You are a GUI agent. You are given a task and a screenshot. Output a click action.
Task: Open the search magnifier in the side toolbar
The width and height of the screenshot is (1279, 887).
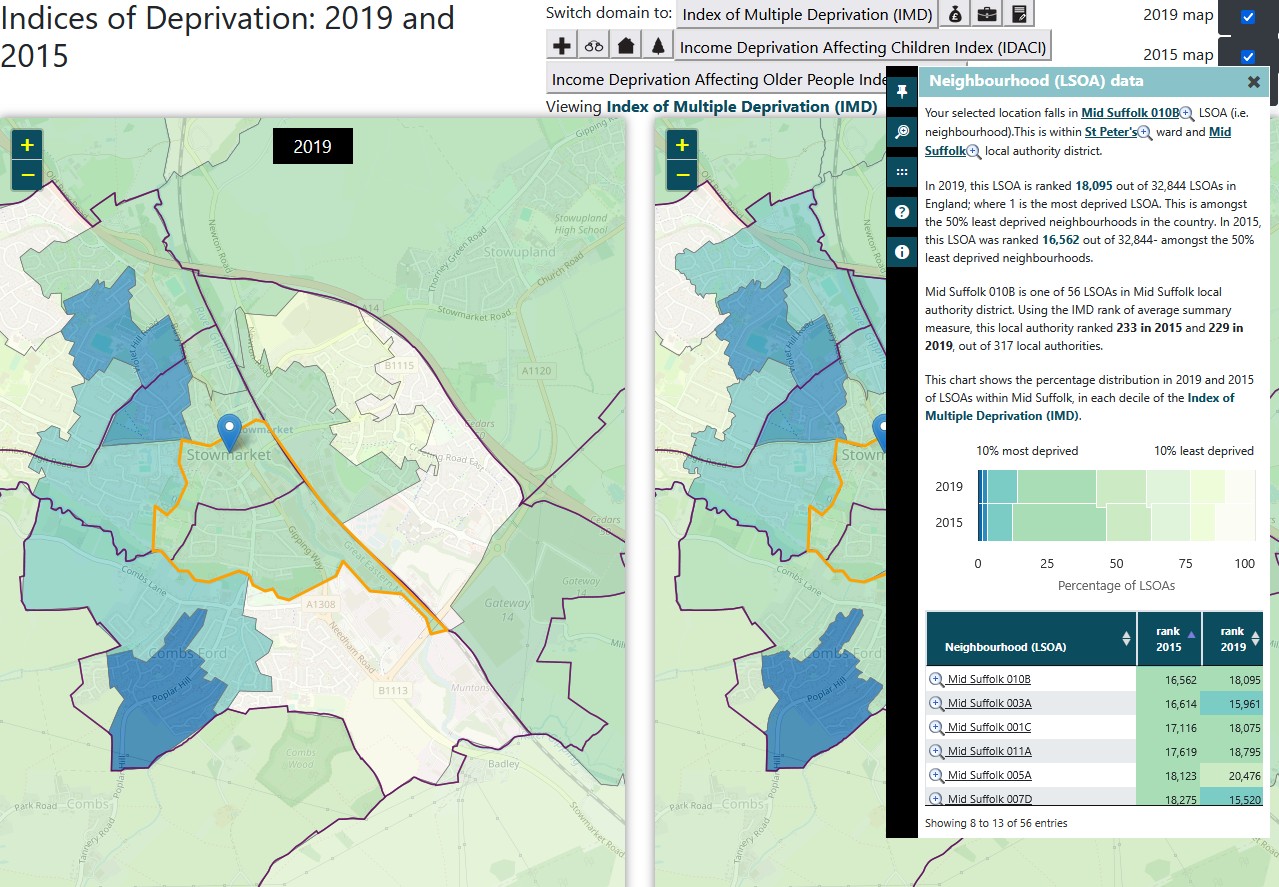(x=902, y=132)
